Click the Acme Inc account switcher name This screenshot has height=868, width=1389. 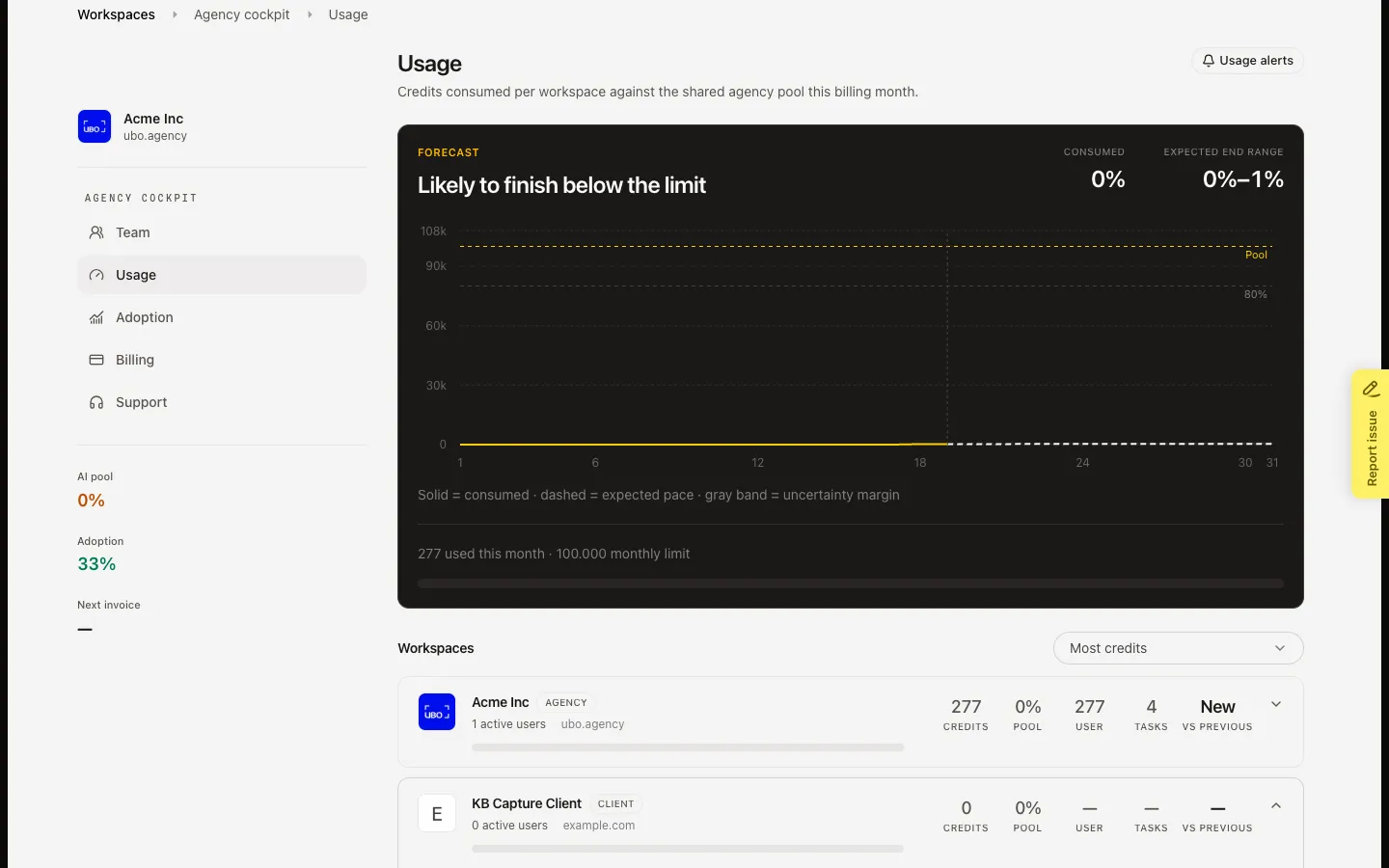coord(153,119)
